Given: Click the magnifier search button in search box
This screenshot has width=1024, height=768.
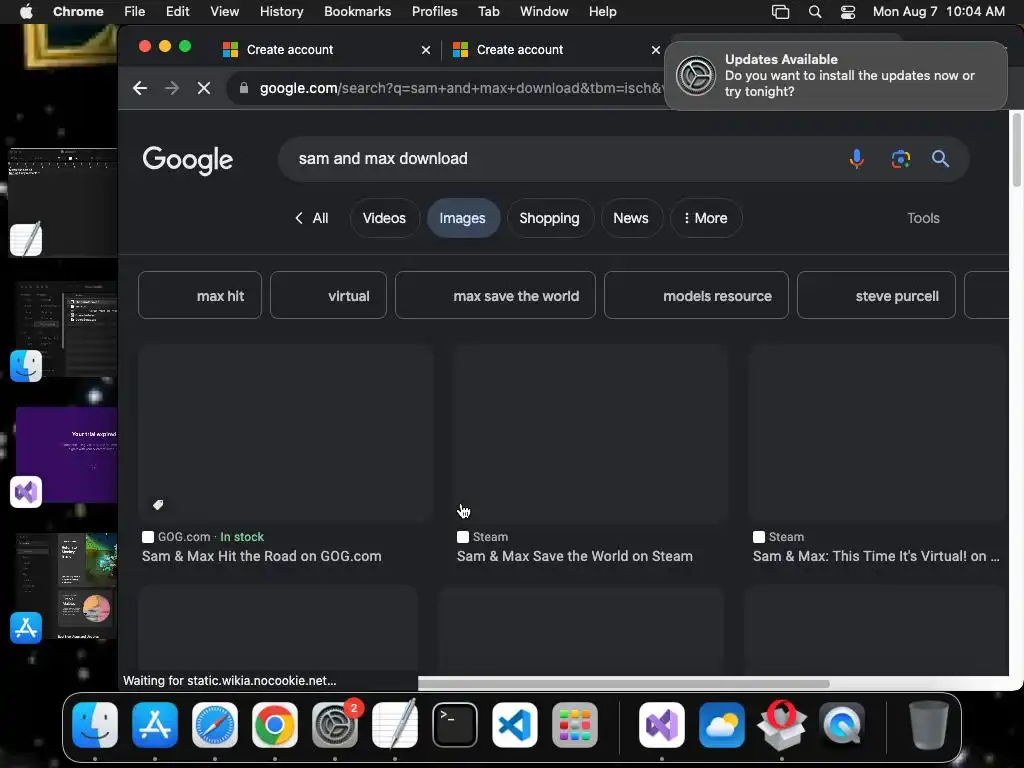Looking at the screenshot, I should (940, 159).
